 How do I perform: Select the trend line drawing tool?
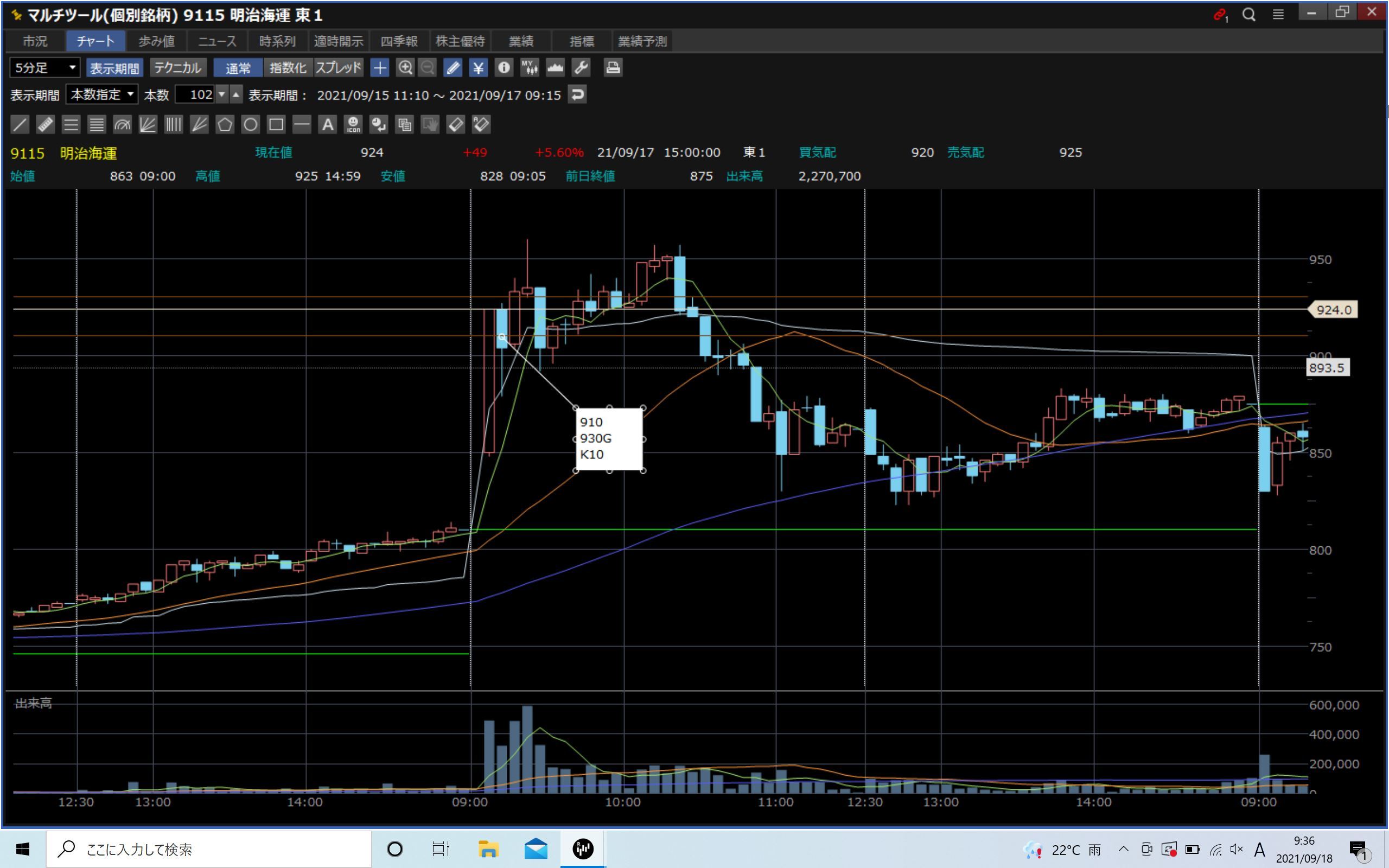pos(20,125)
